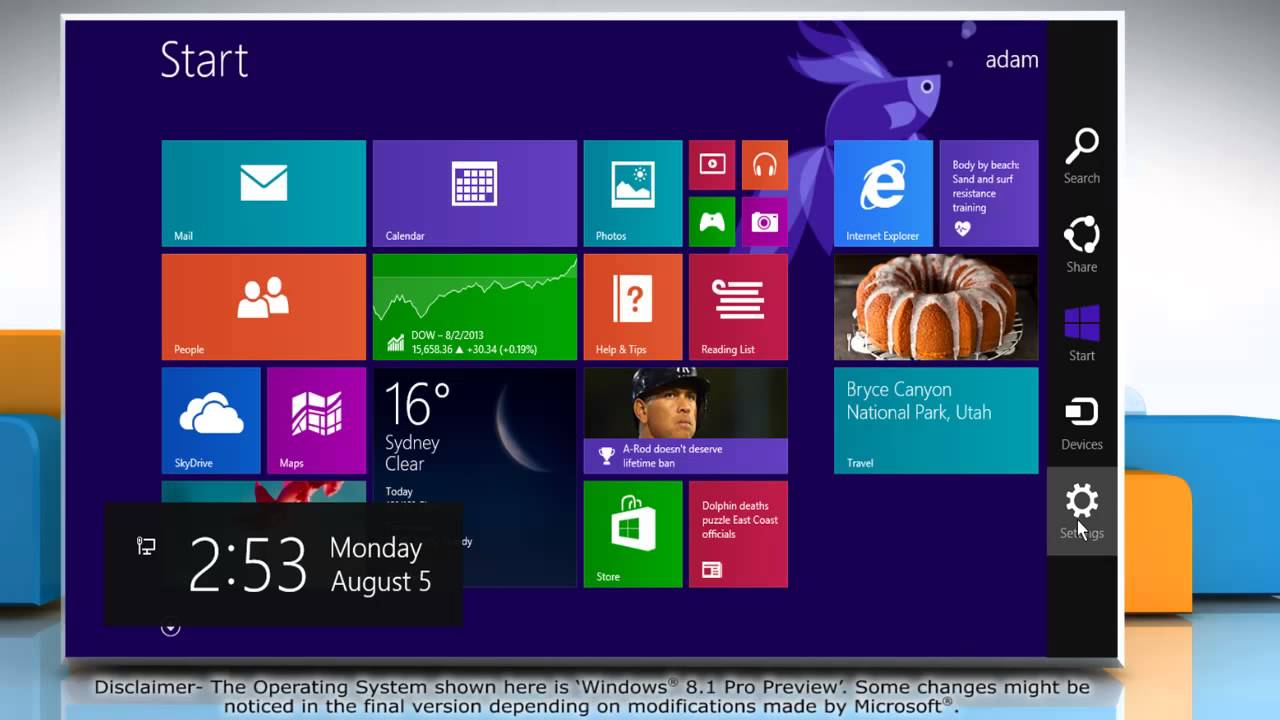Open the Photos tile
1280x720 pixels.
click(x=633, y=193)
